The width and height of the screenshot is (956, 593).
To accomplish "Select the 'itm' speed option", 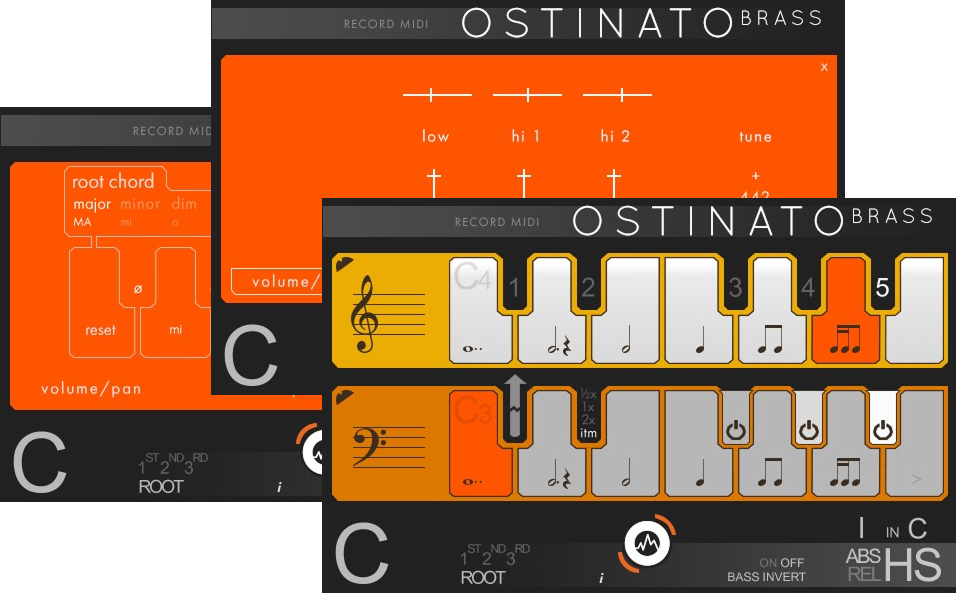I will coord(588,433).
